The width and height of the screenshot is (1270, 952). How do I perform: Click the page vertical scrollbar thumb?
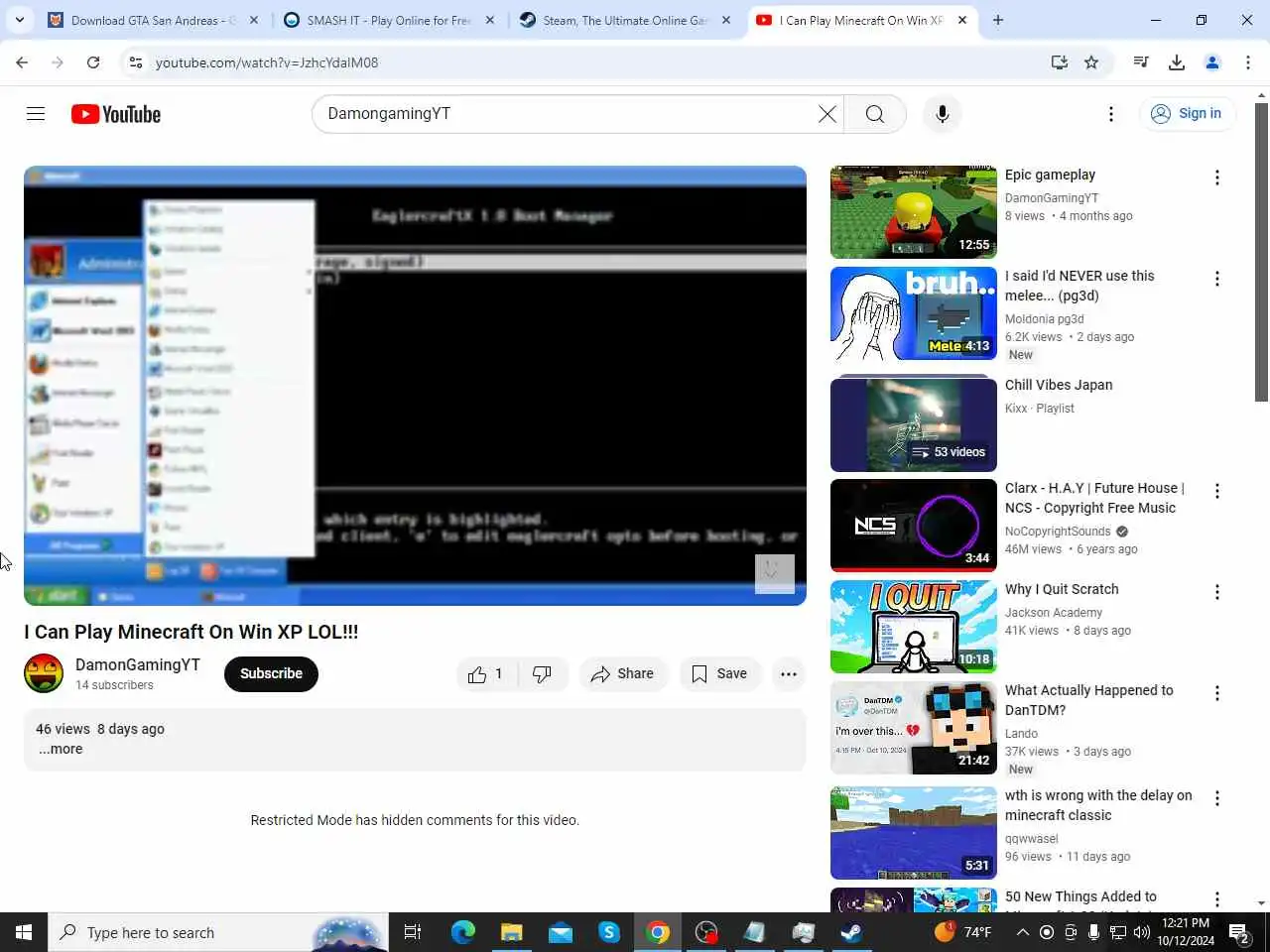click(x=1262, y=252)
